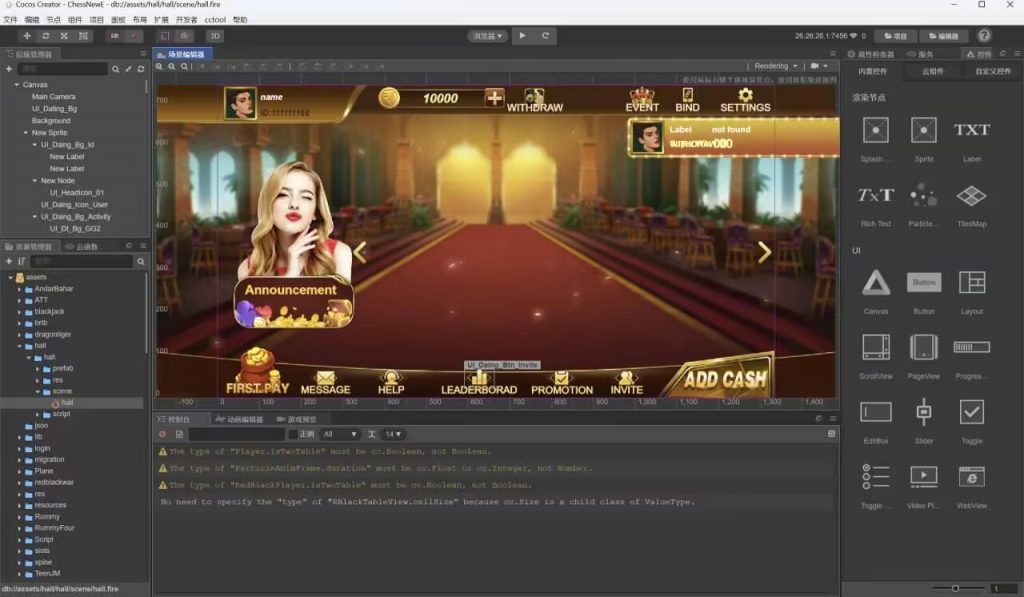The width and height of the screenshot is (1024, 597).
Task: Select the Toggle UI widget
Action: [971, 411]
